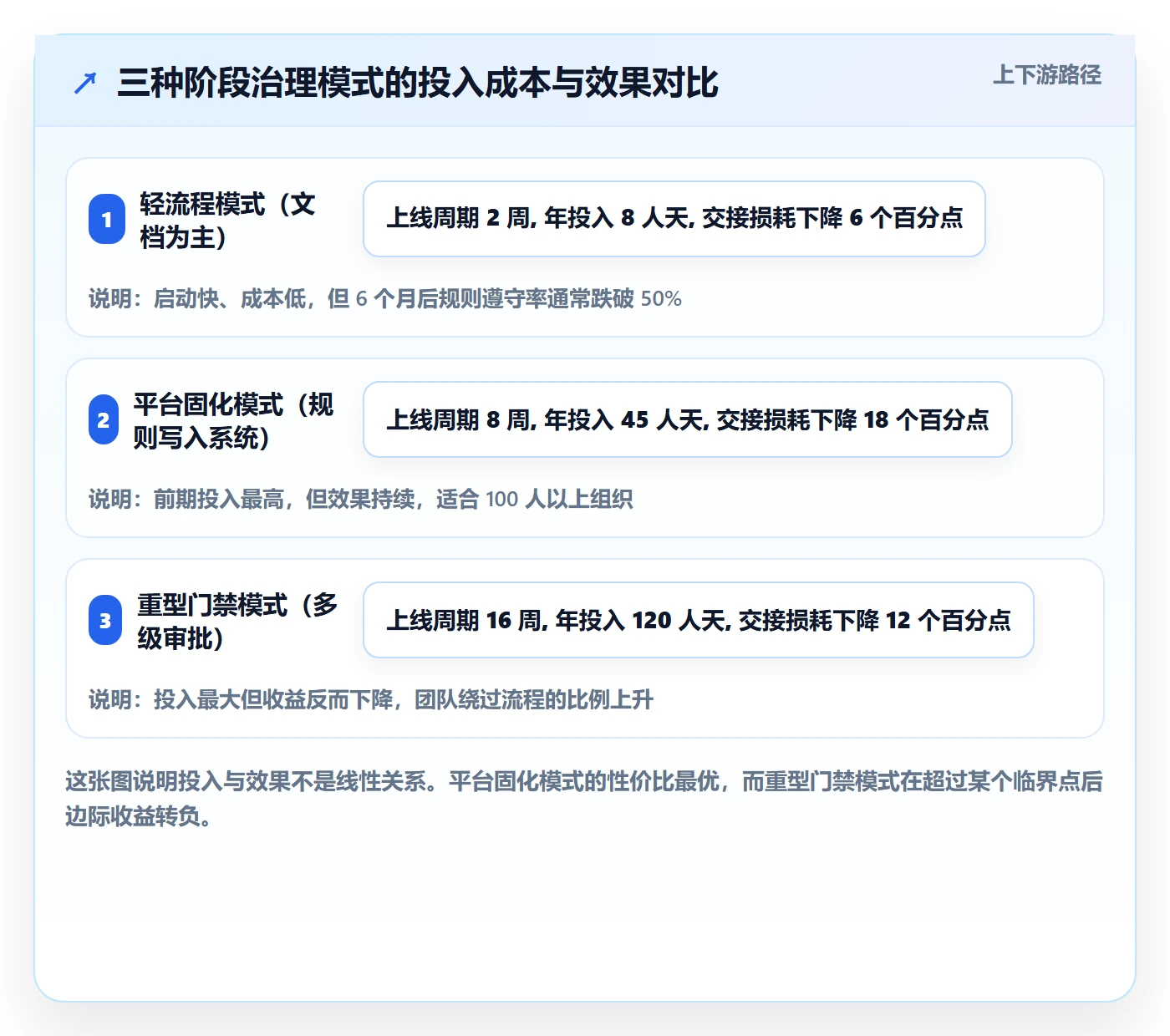Click the number 2 badge for 平台固化模式

click(104, 419)
